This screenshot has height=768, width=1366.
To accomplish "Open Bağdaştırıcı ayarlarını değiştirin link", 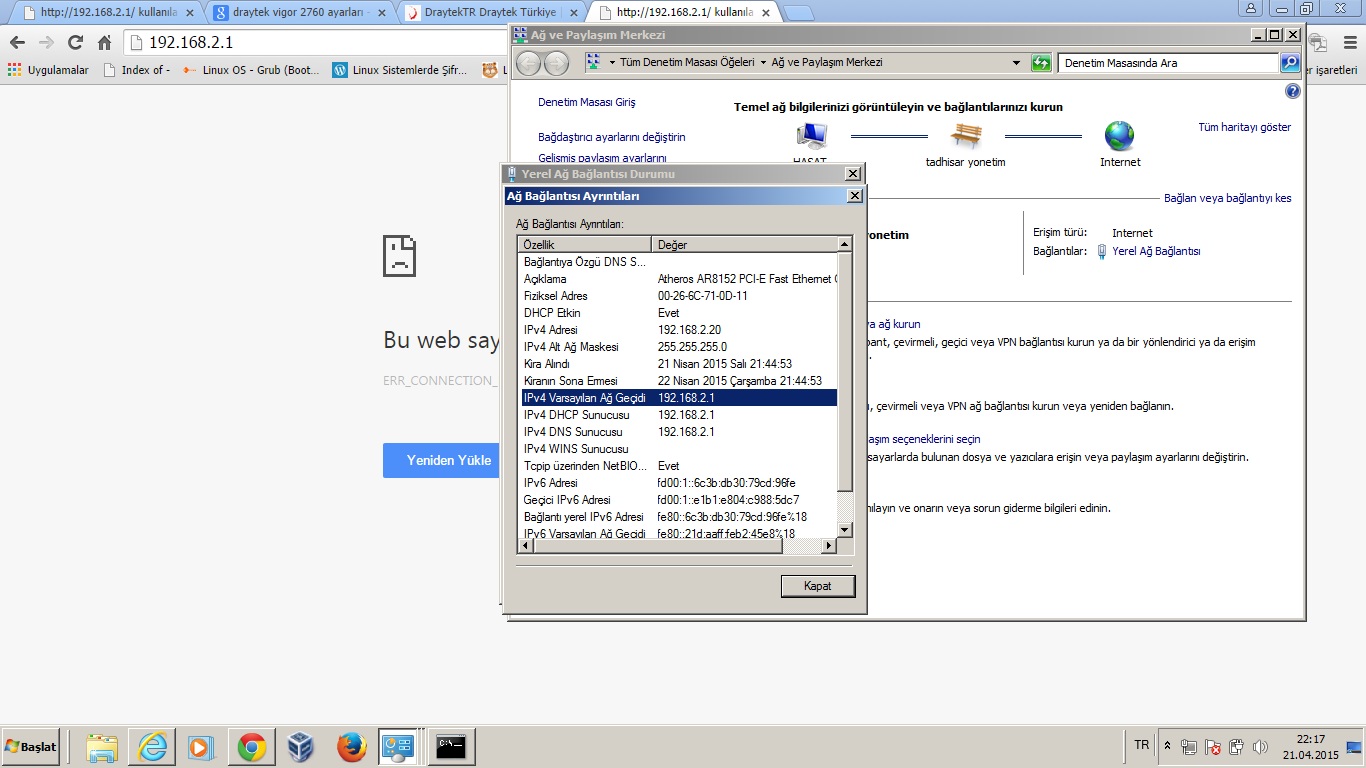I will [x=611, y=137].
